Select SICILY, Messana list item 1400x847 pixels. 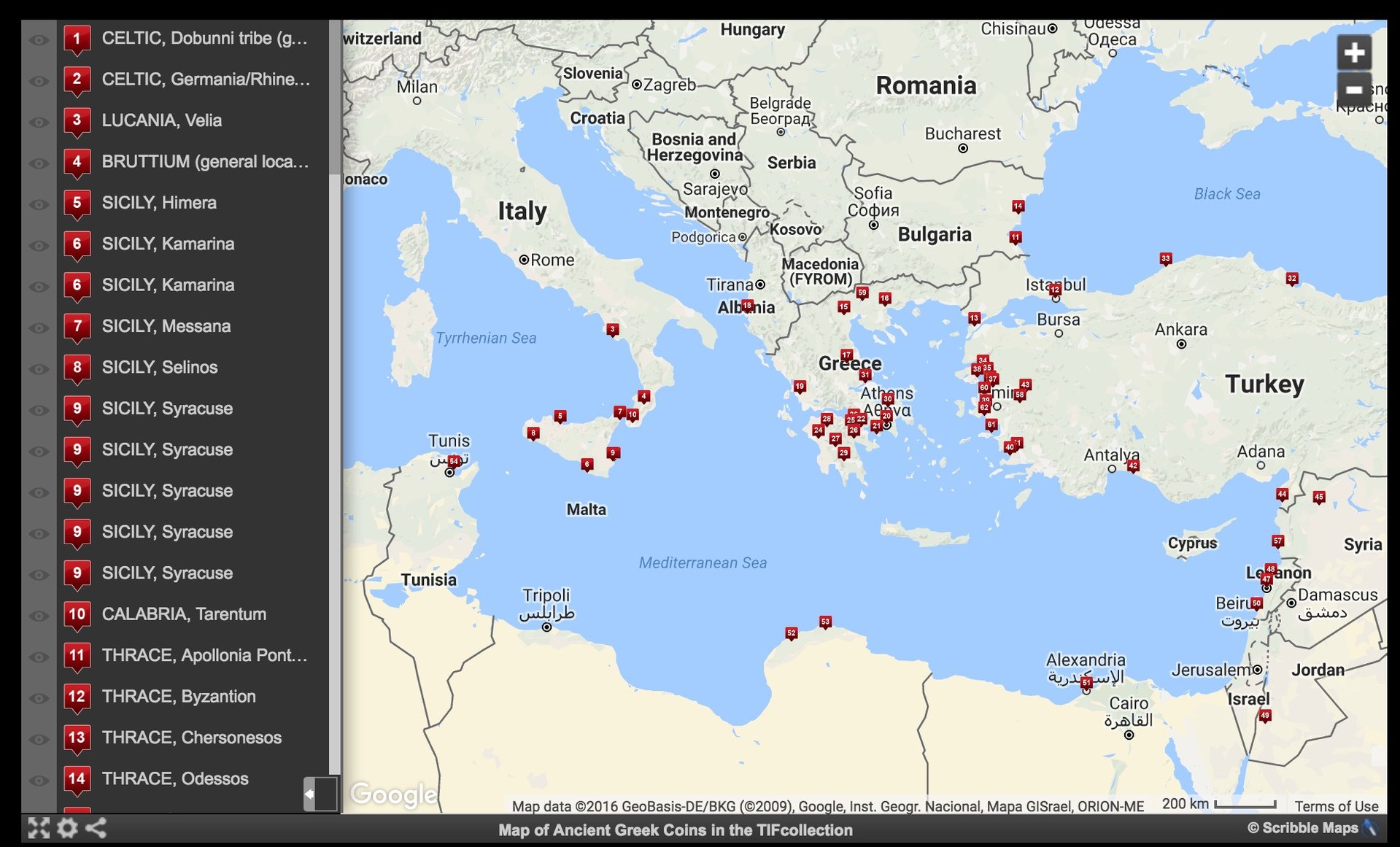click(x=166, y=326)
